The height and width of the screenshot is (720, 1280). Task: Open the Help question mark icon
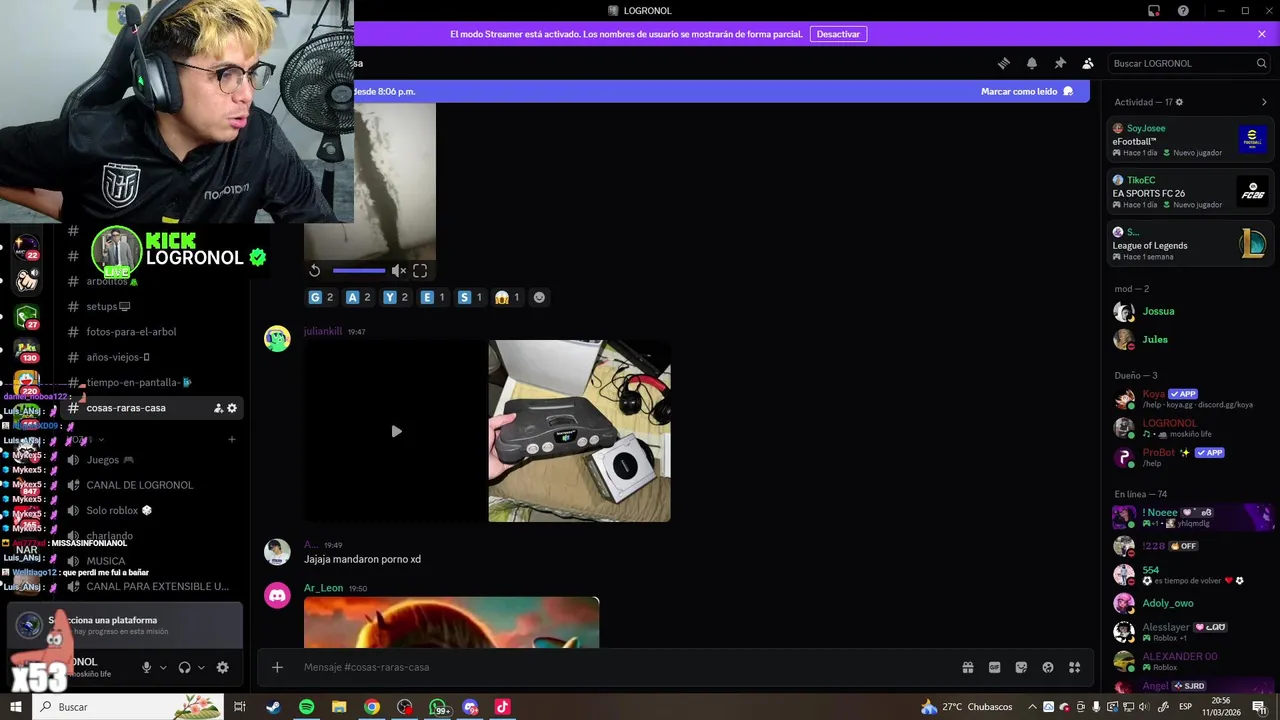click(1183, 11)
